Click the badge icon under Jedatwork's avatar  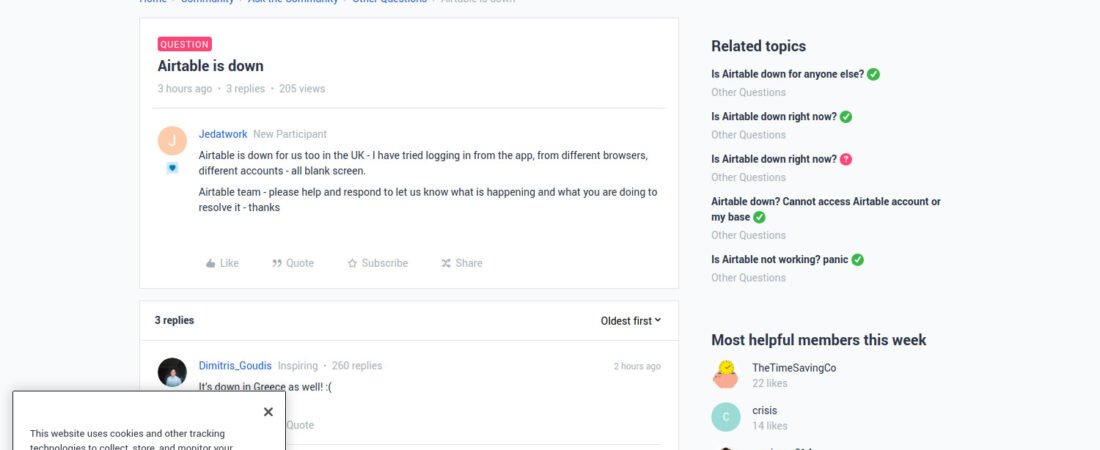click(172, 168)
